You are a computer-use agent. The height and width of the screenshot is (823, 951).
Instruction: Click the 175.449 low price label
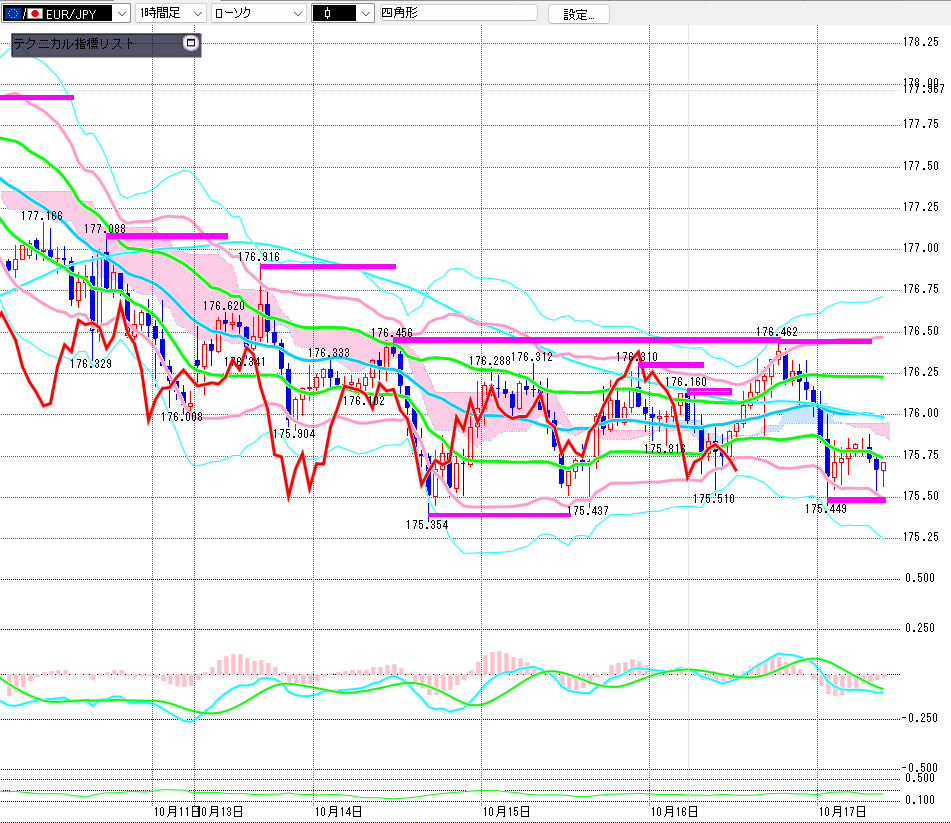point(825,509)
